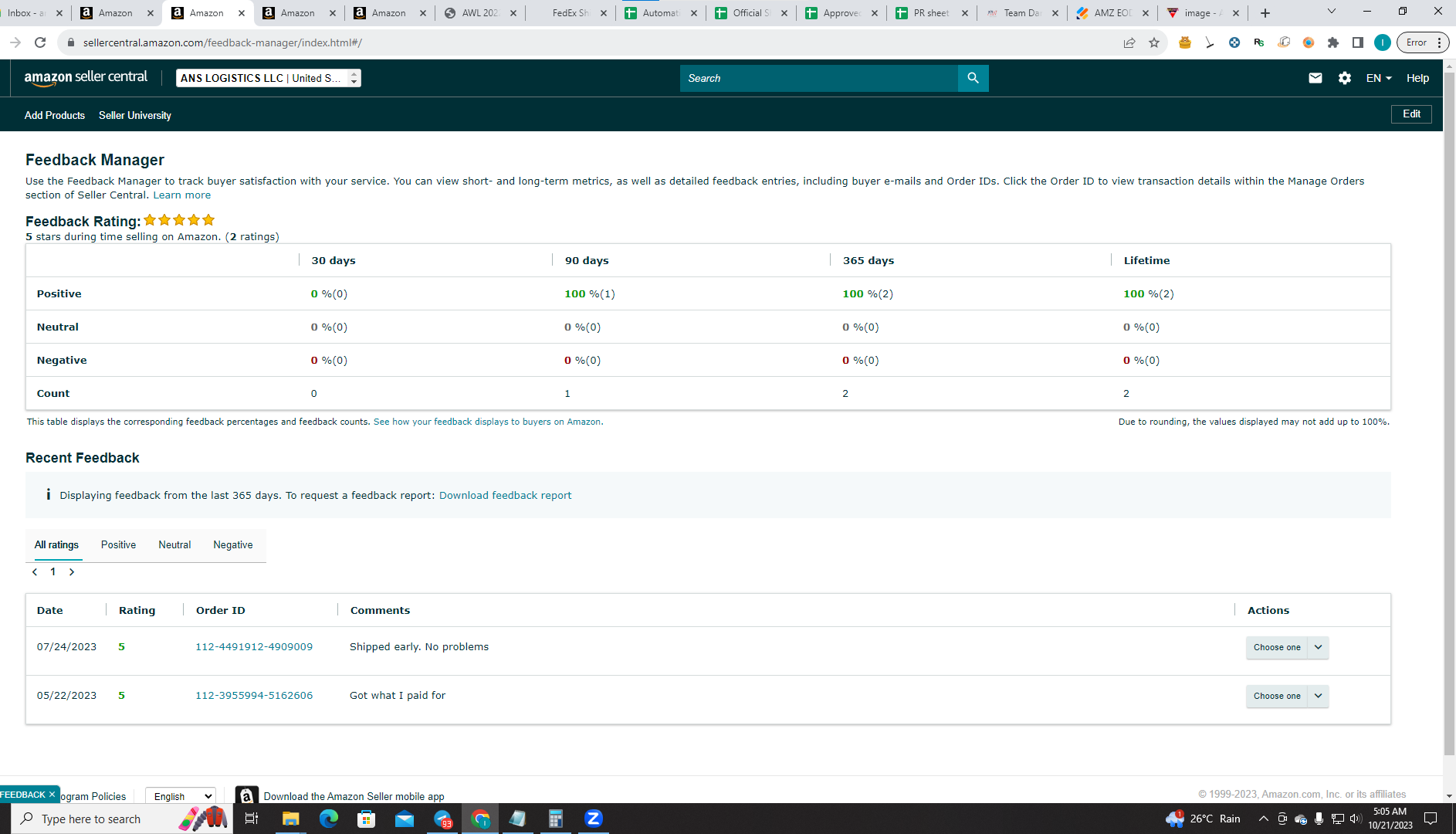1456x834 pixels.
Task: Open the ANS LOGISTICS LLC account switcher
Action: [x=269, y=78]
